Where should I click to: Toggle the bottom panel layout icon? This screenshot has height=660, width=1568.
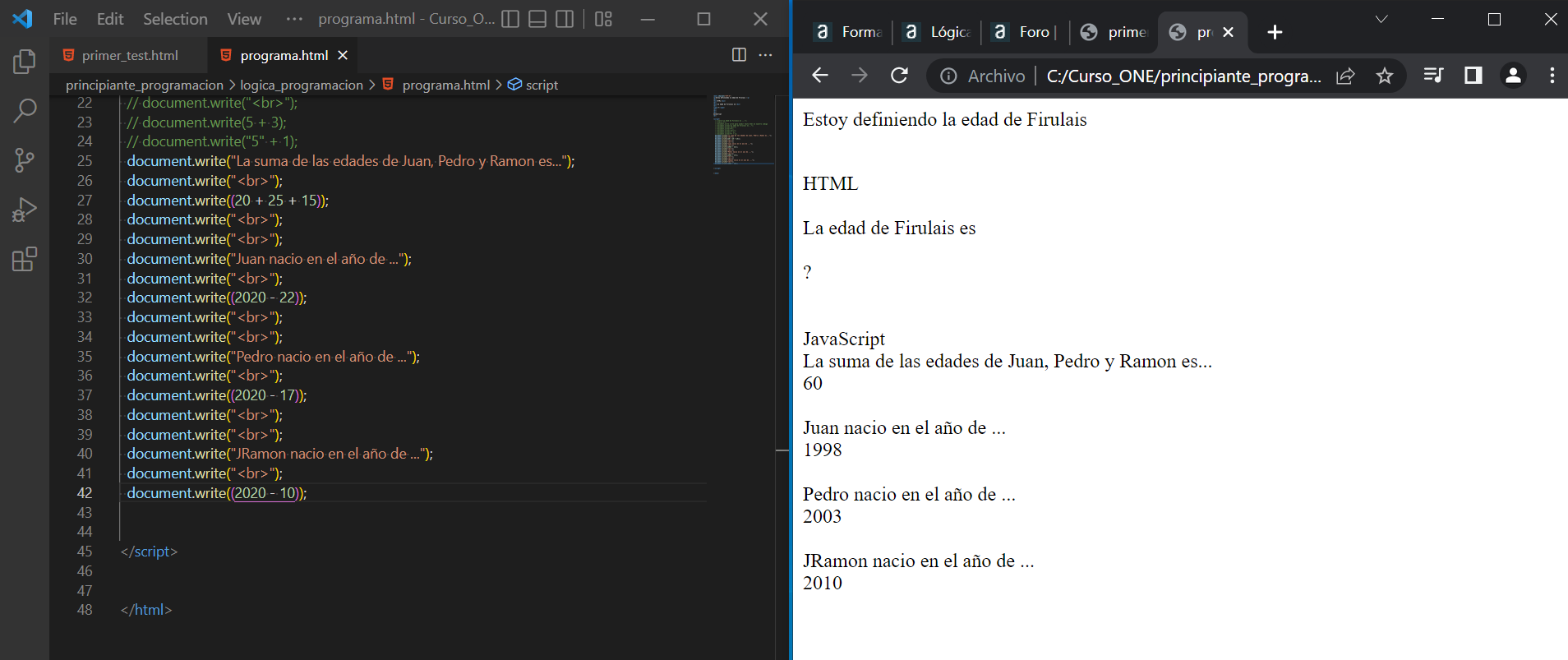tap(537, 19)
